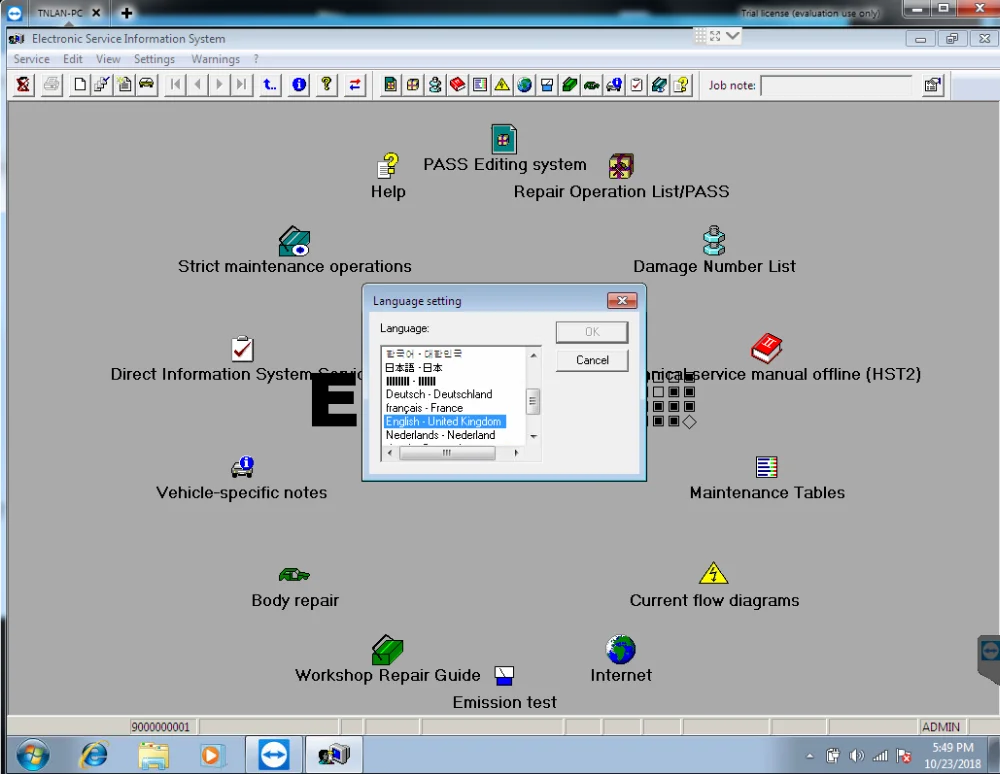Open the Internet globe module
Viewport: 1000px width, 774px height.
[621, 650]
